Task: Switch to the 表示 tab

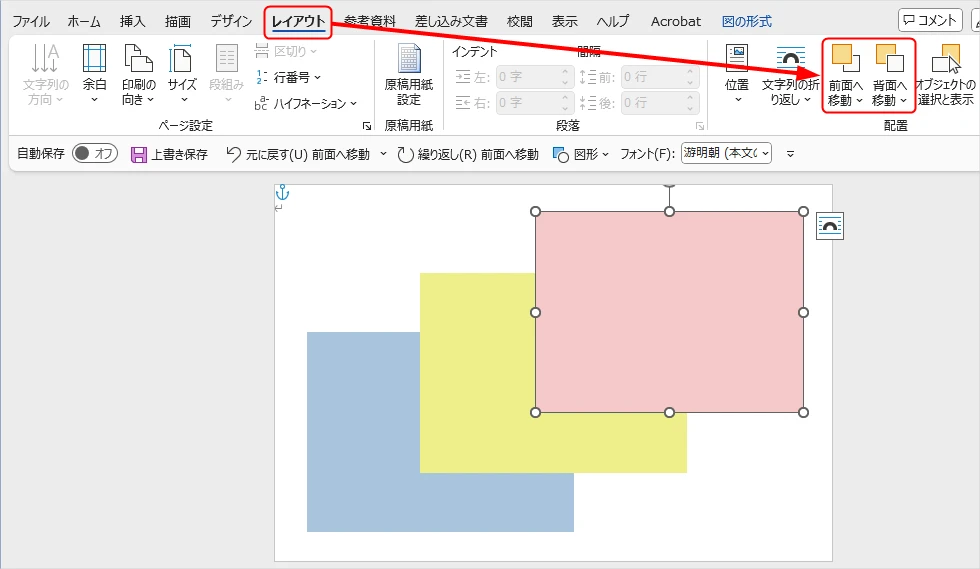Action: (x=564, y=21)
